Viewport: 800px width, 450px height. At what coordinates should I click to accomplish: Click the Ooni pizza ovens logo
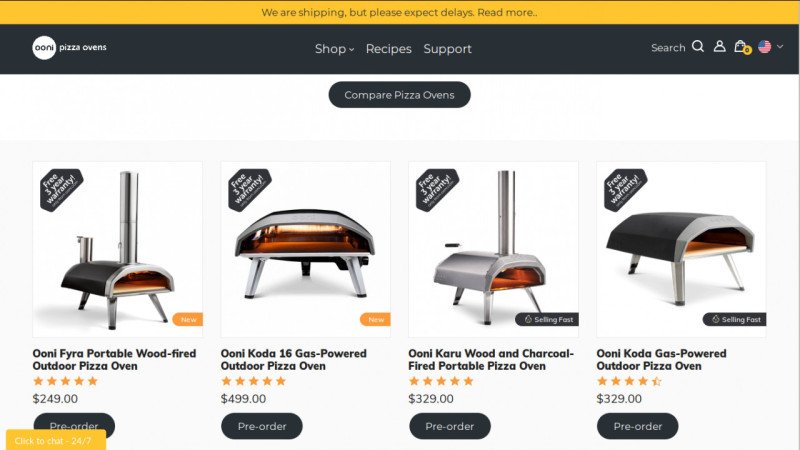[69, 48]
